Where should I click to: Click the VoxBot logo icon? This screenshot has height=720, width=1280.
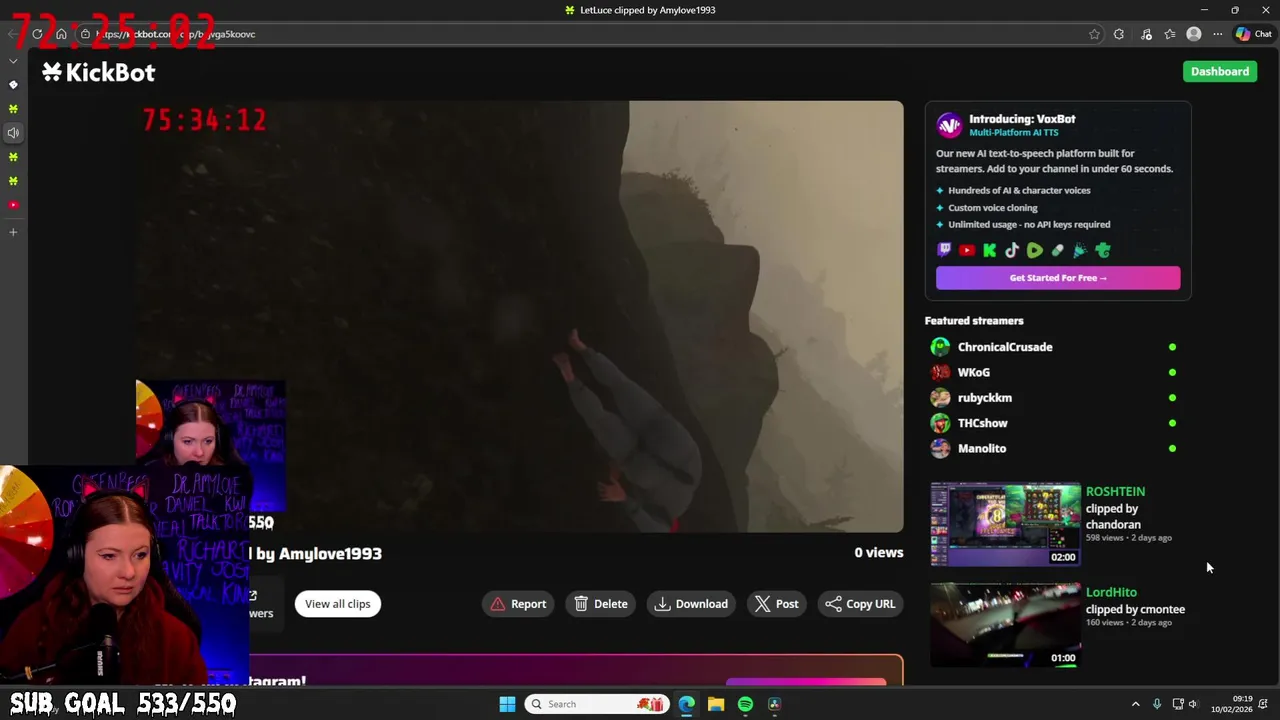tap(949, 125)
